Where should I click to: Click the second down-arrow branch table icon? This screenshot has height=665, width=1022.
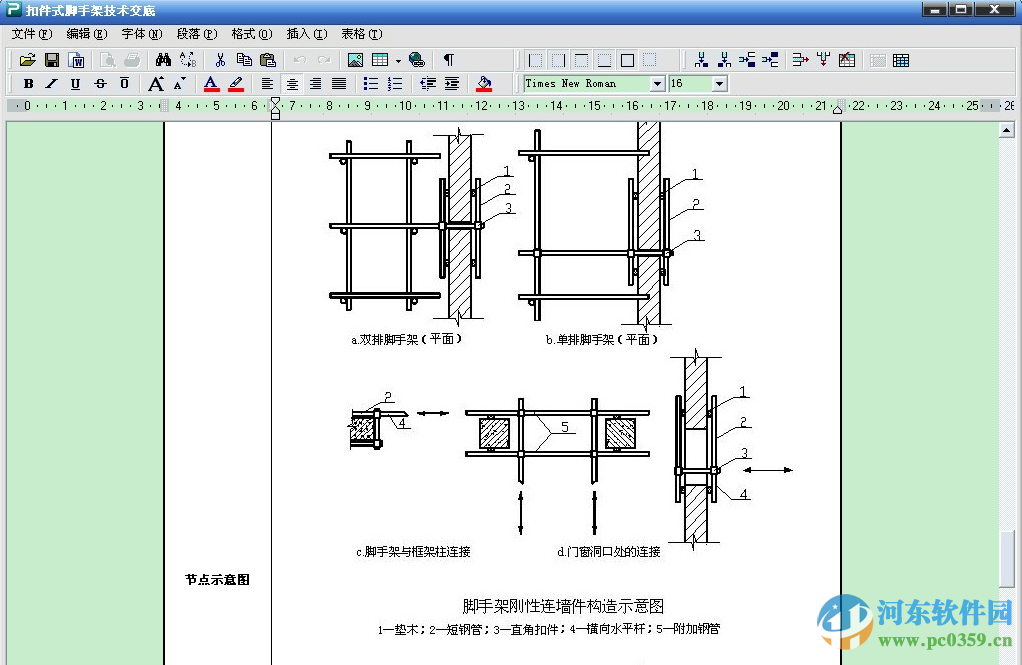pos(724,60)
